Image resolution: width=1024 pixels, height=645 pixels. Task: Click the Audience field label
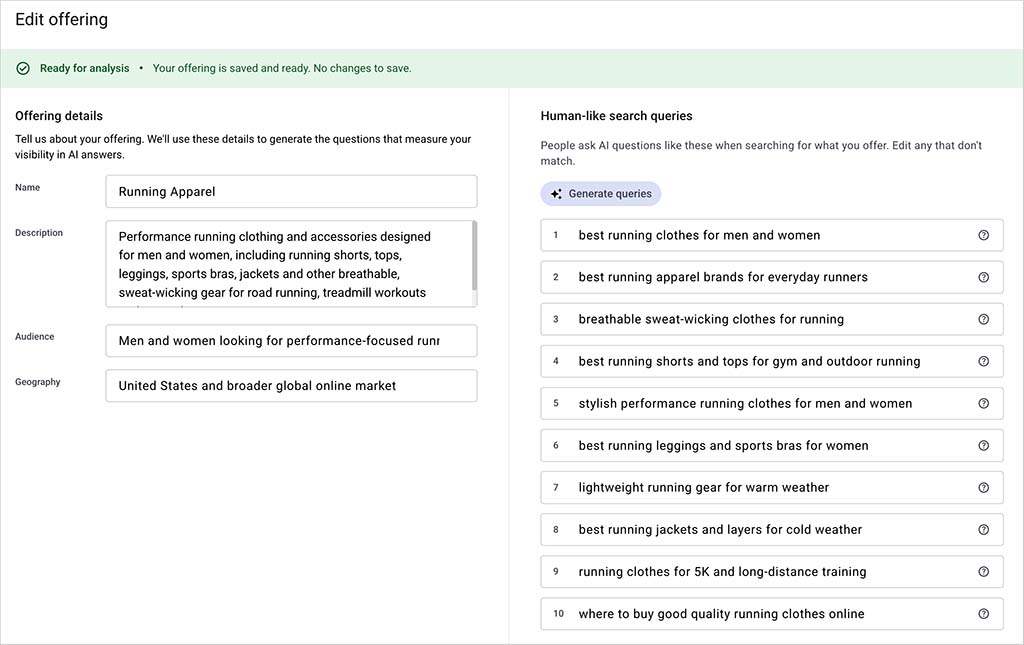pyautogui.click(x=35, y=337)
